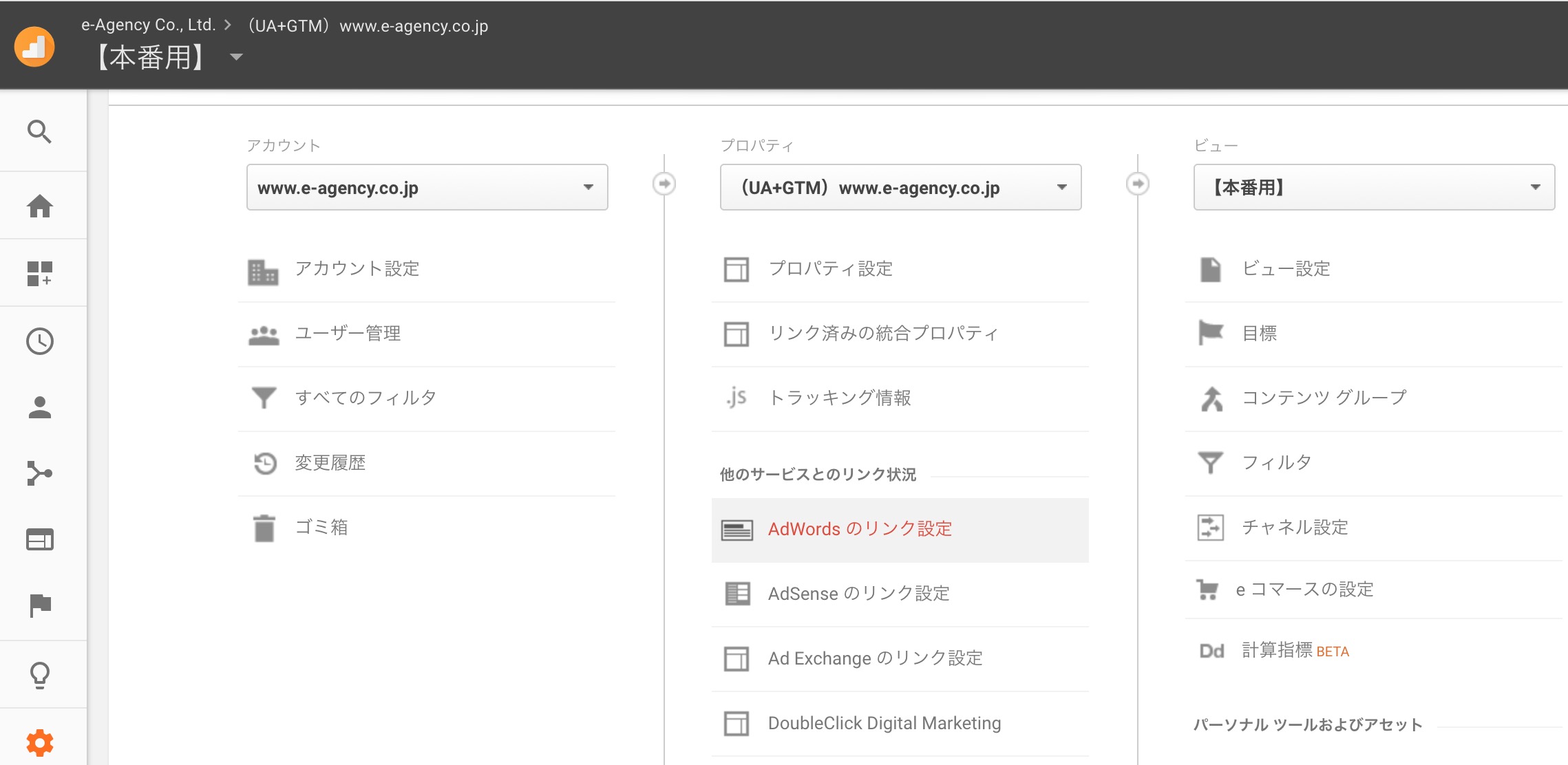Click Dd icon beside 計算指標

pyautogui.click(x=1211, y=651)
